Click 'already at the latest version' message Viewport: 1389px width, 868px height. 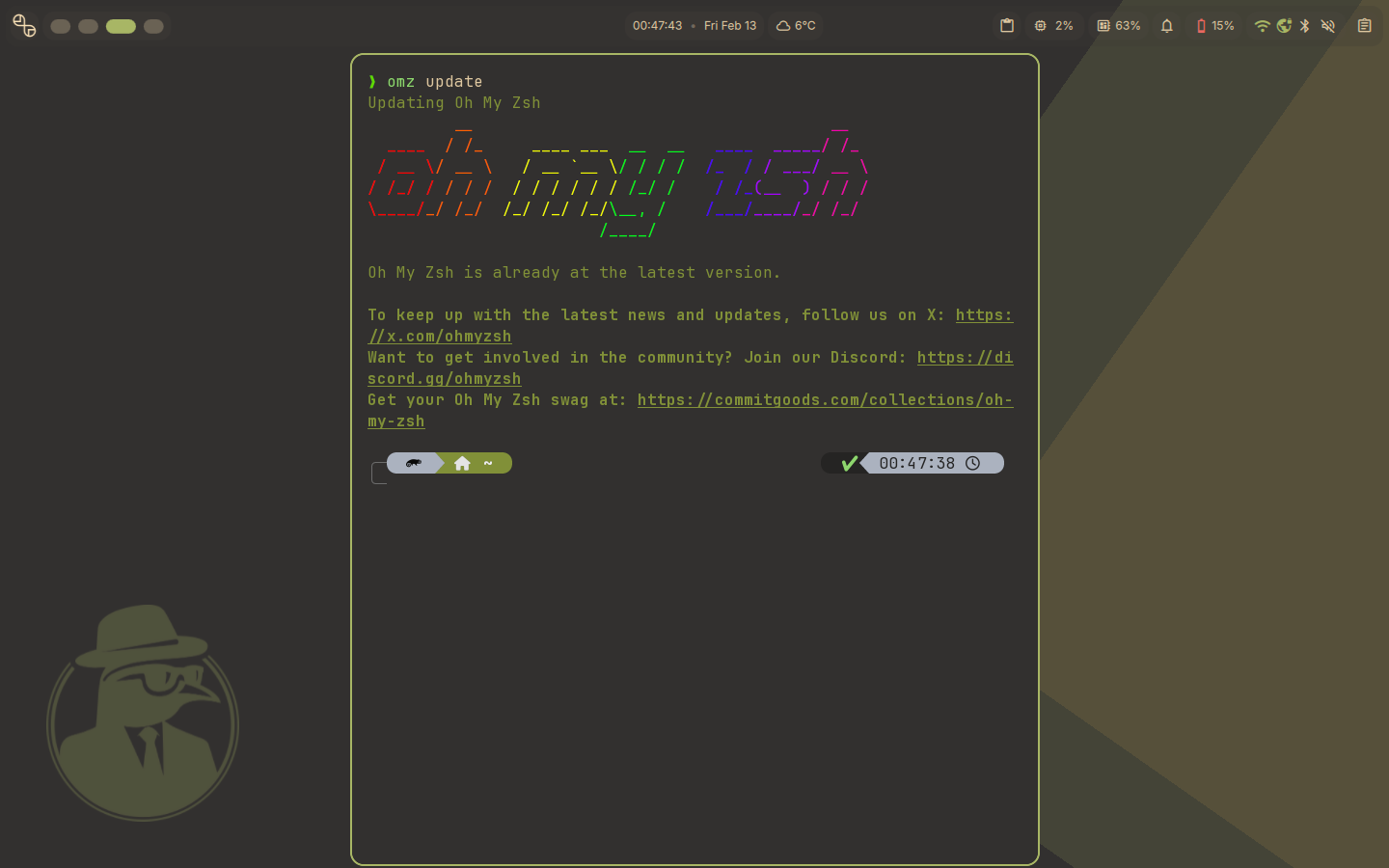(x=574, y=272)
